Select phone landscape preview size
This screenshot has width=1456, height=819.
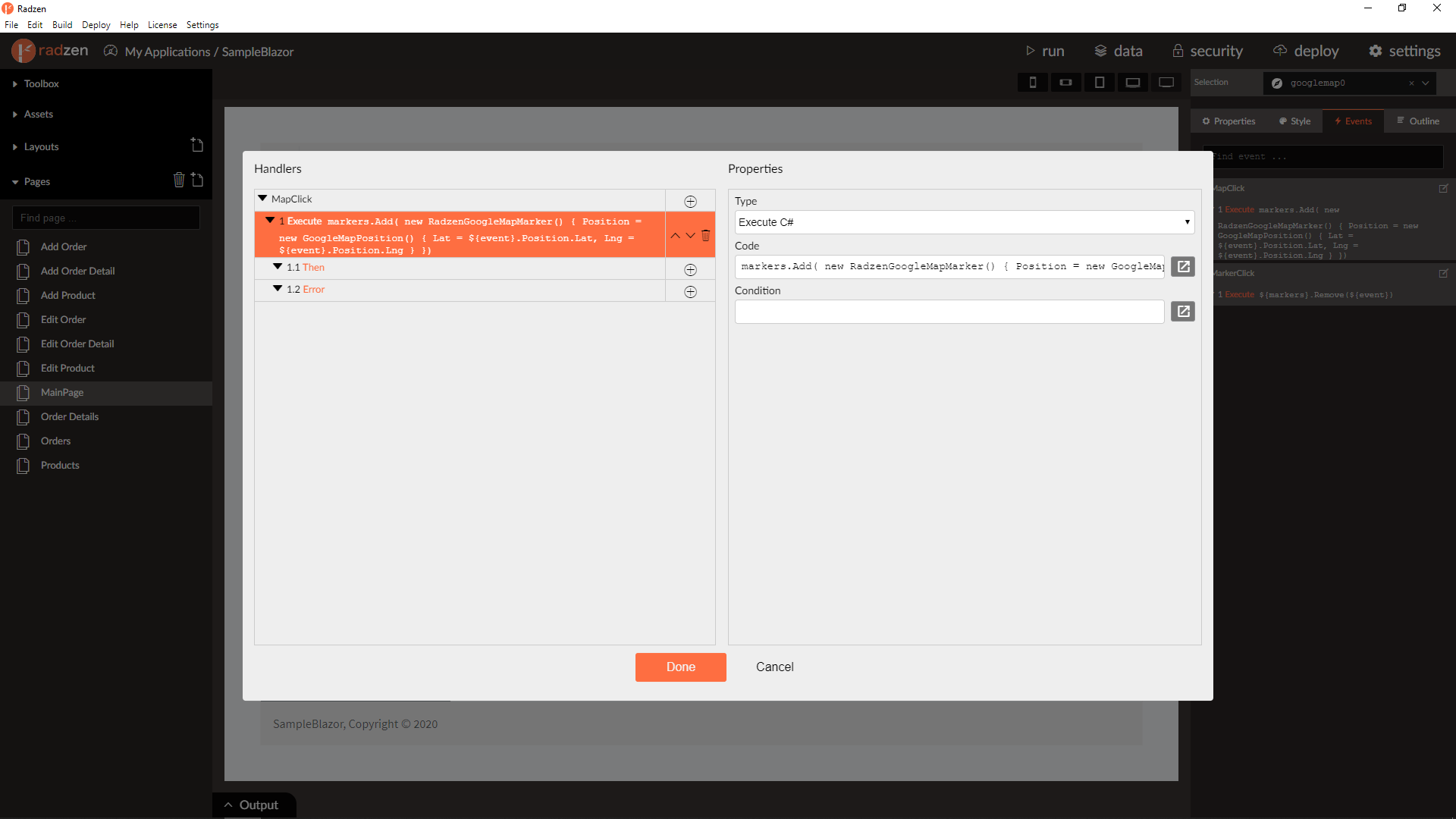point(1065,83)
